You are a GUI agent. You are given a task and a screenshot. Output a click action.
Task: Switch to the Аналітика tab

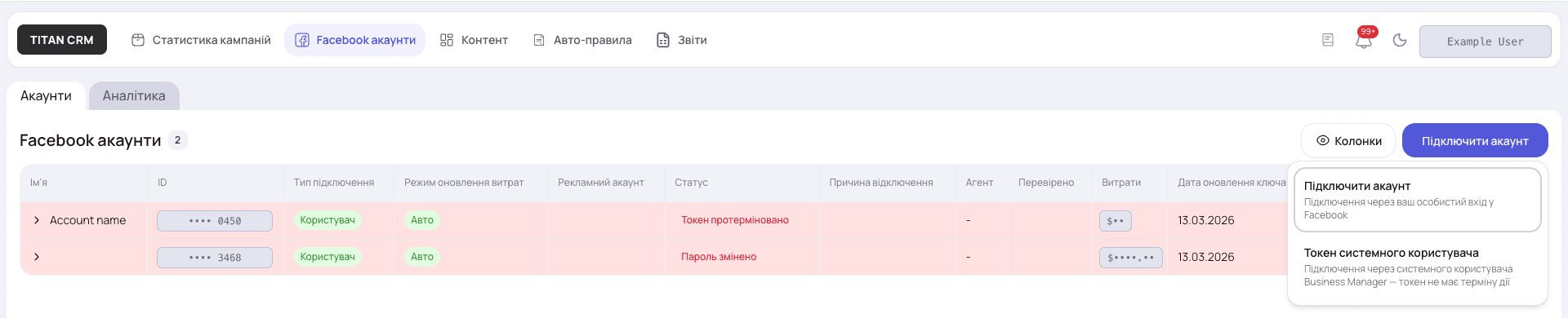tap(134, 95)
